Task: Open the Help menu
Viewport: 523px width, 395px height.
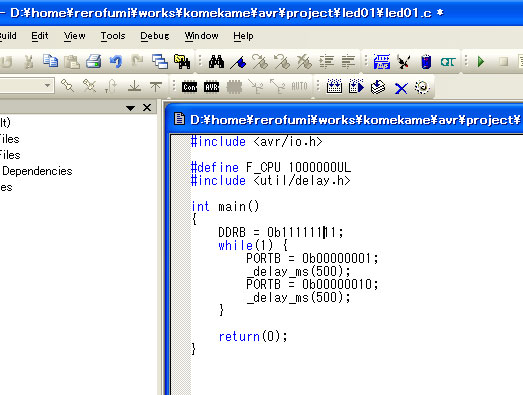Action: (x=243, y=36)
